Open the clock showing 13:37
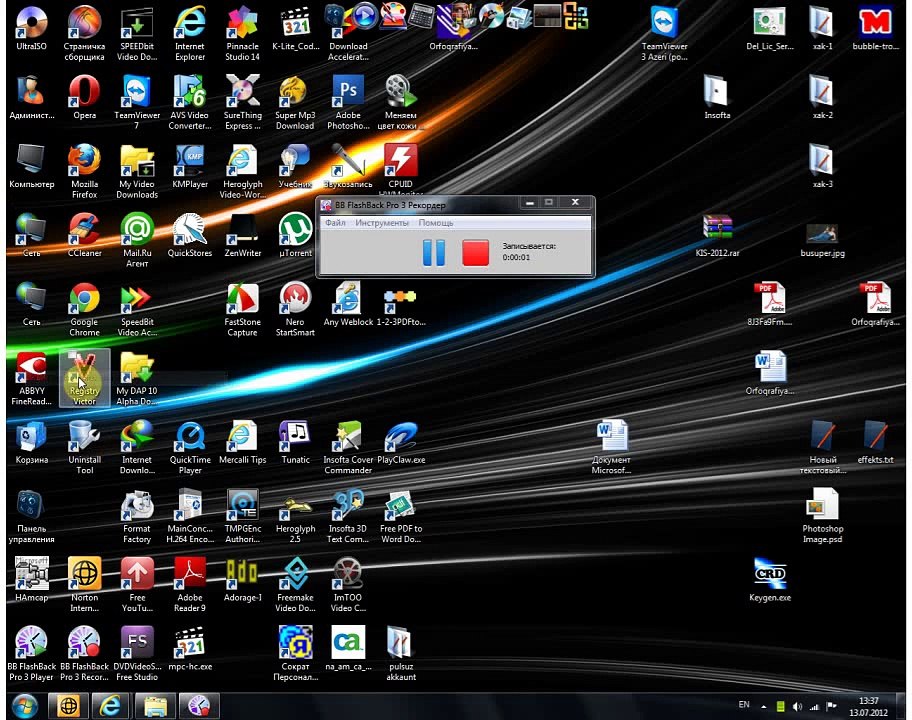Viewport: 912px width, 720px height. click(868, 707)
